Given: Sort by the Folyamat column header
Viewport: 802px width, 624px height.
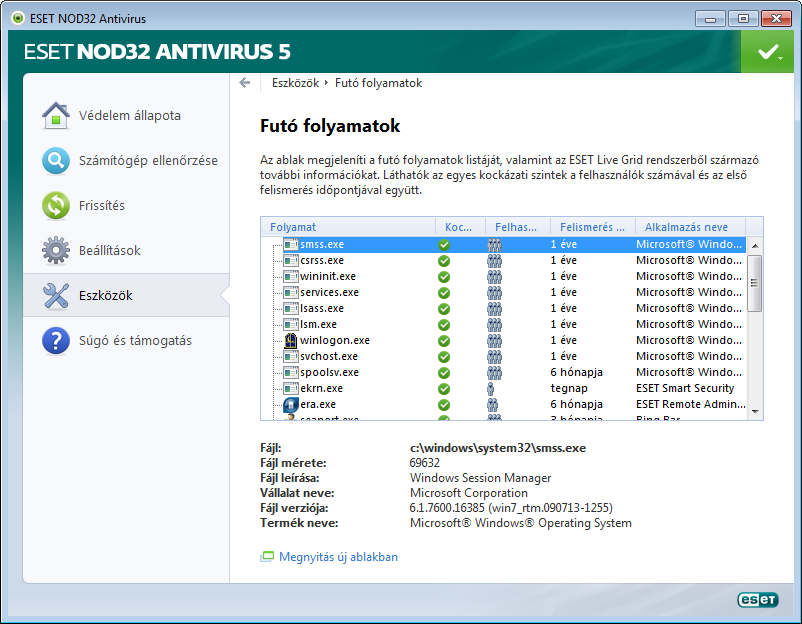Looking at the screenshot, I should click(x=348, y=227).
